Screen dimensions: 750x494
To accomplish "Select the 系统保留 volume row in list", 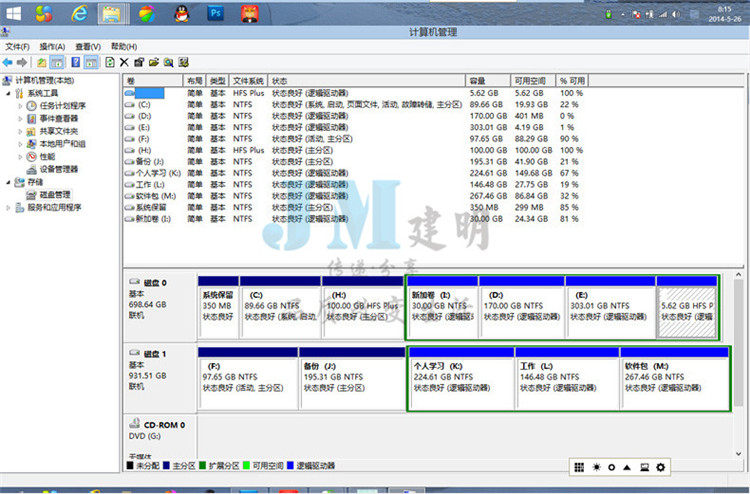I will (x=354, y=208).
